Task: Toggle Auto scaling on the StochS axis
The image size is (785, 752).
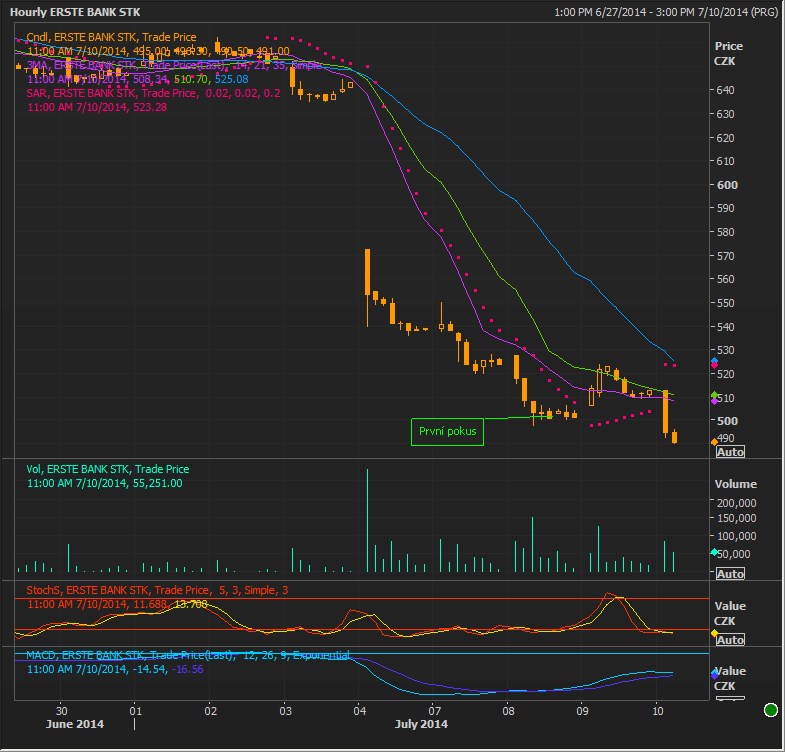Action: (731, 640)
